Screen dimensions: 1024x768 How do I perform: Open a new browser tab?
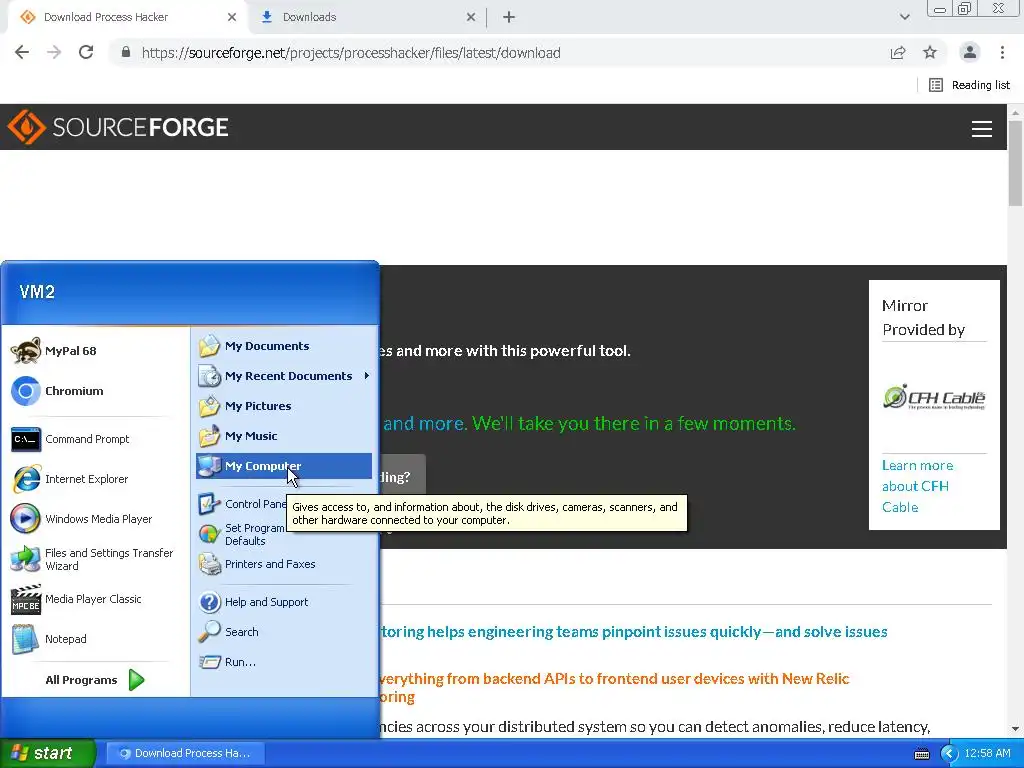[x=509, y=17]
